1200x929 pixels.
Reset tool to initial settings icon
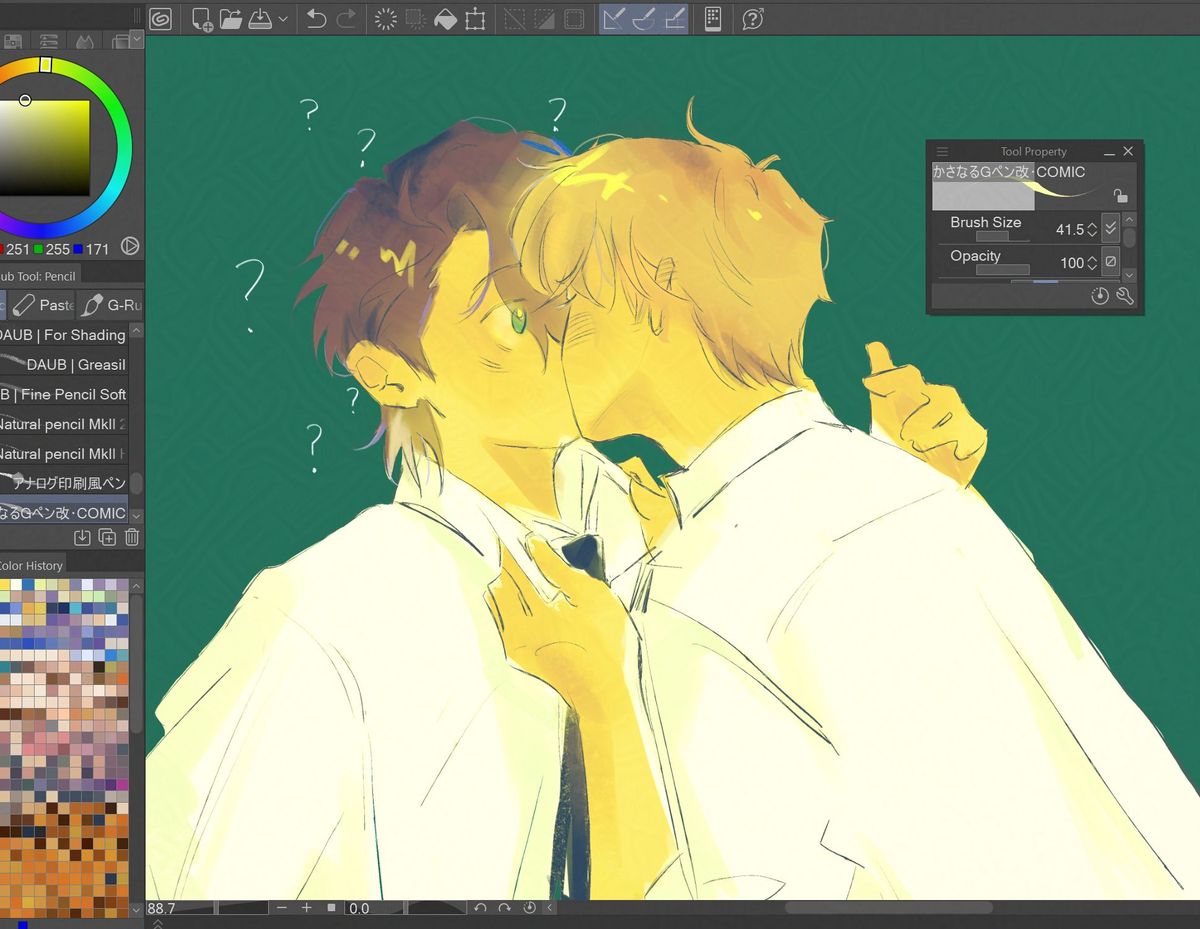[x=1100, y=296]
